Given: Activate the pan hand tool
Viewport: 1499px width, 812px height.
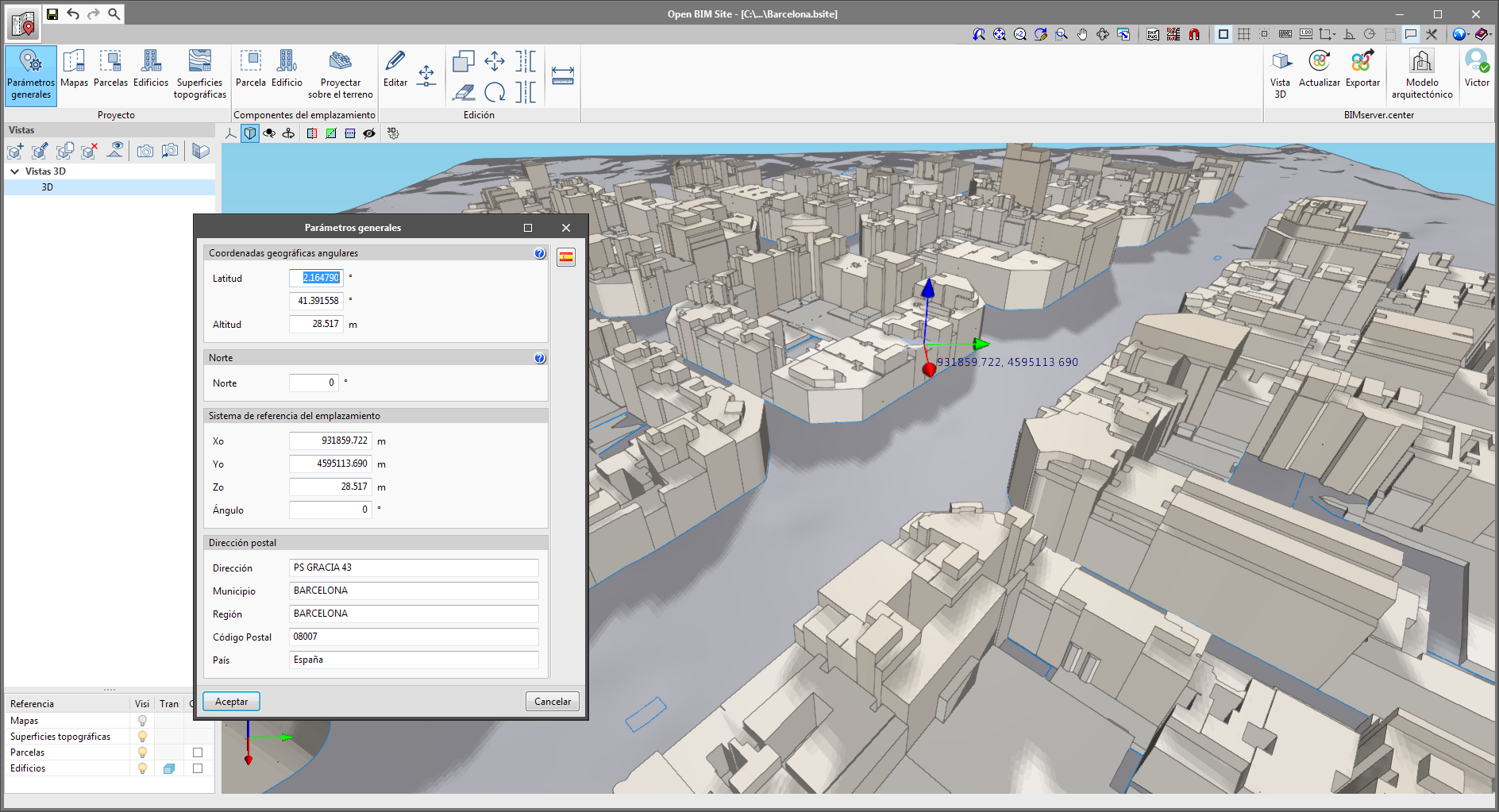Looking at the screenshot, I should tap(1082, 34).
